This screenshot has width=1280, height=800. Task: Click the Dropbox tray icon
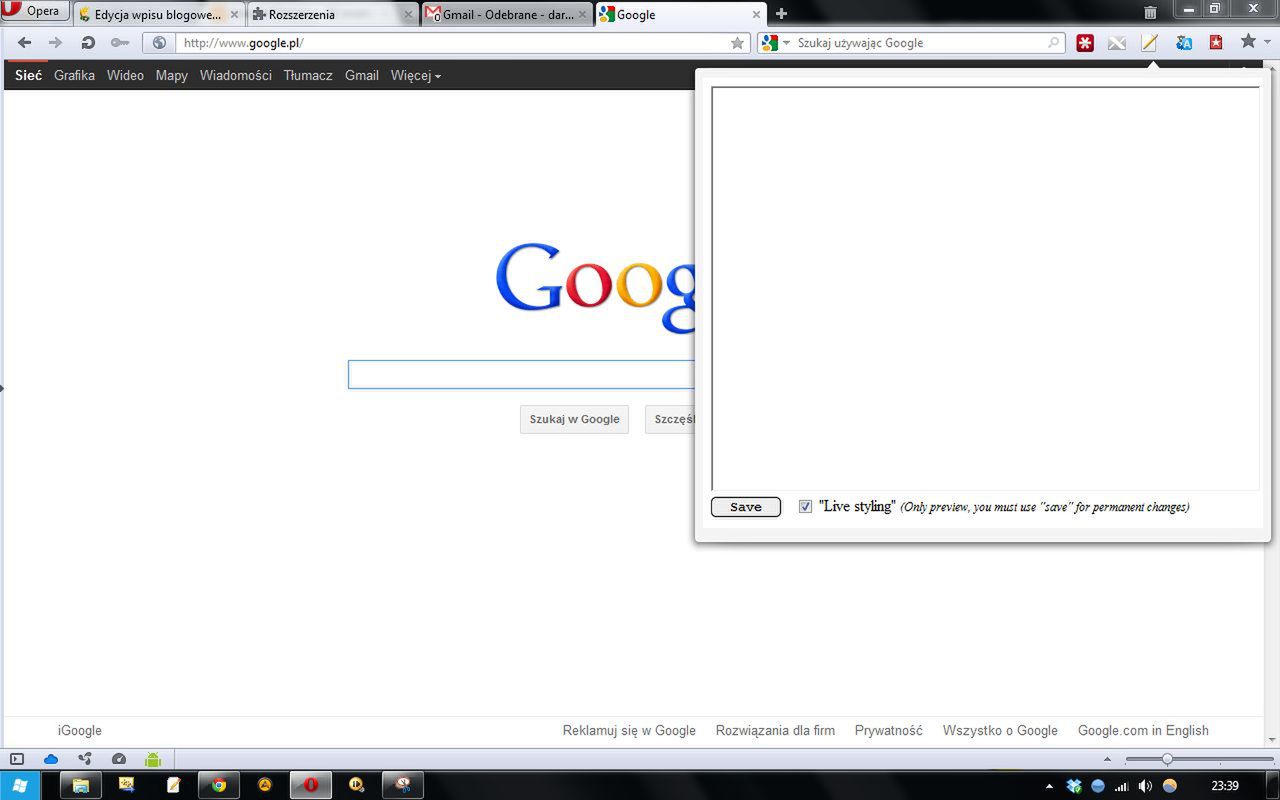pyautogui.click(x=1074, y=786)
